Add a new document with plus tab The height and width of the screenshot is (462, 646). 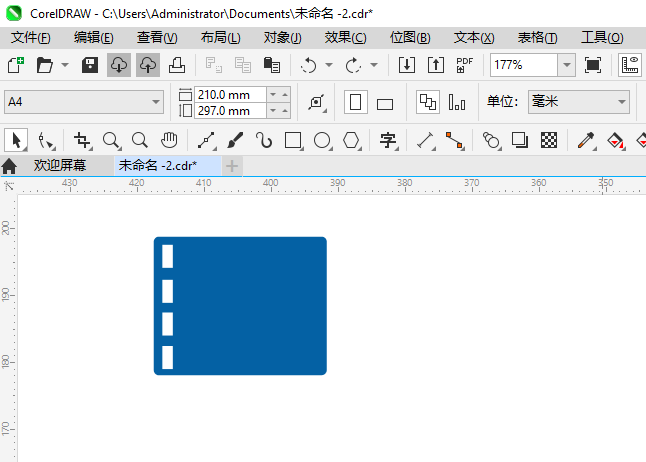pyautogui.click(x=232, y=166)
